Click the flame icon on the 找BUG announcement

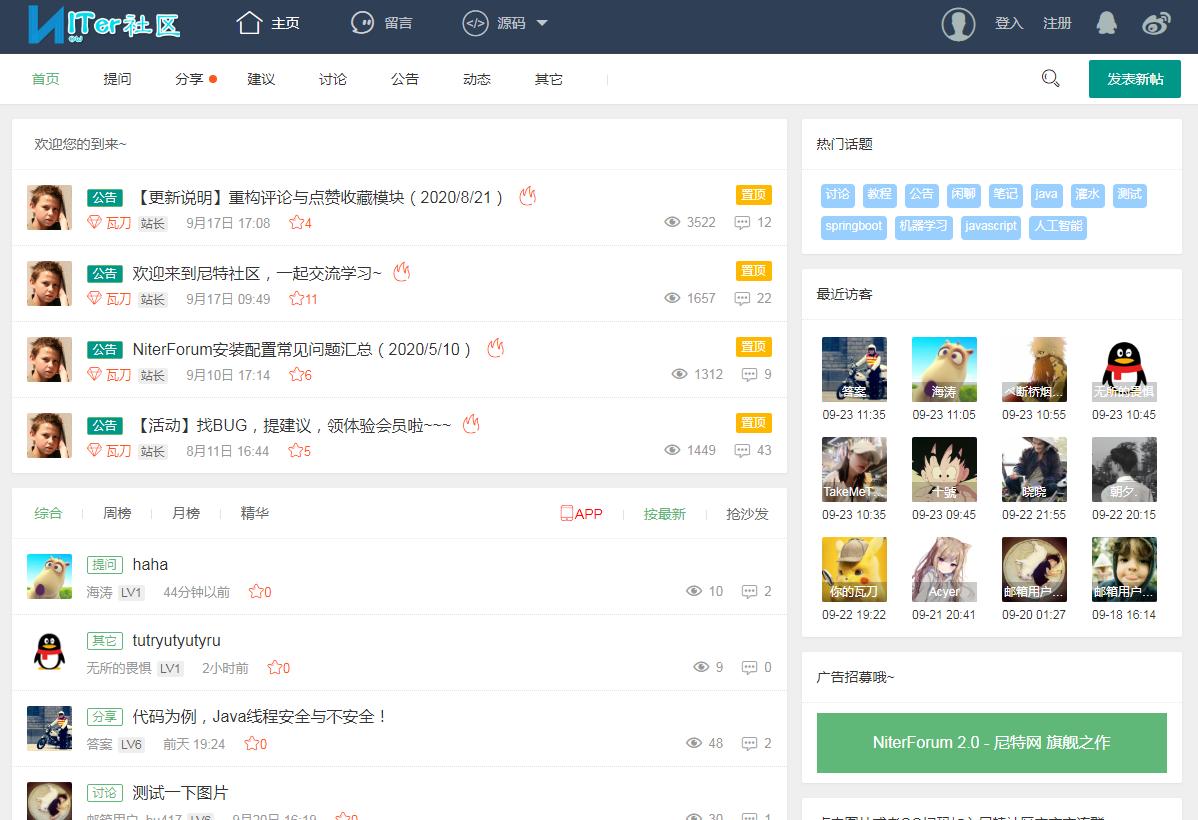(471, 424)
